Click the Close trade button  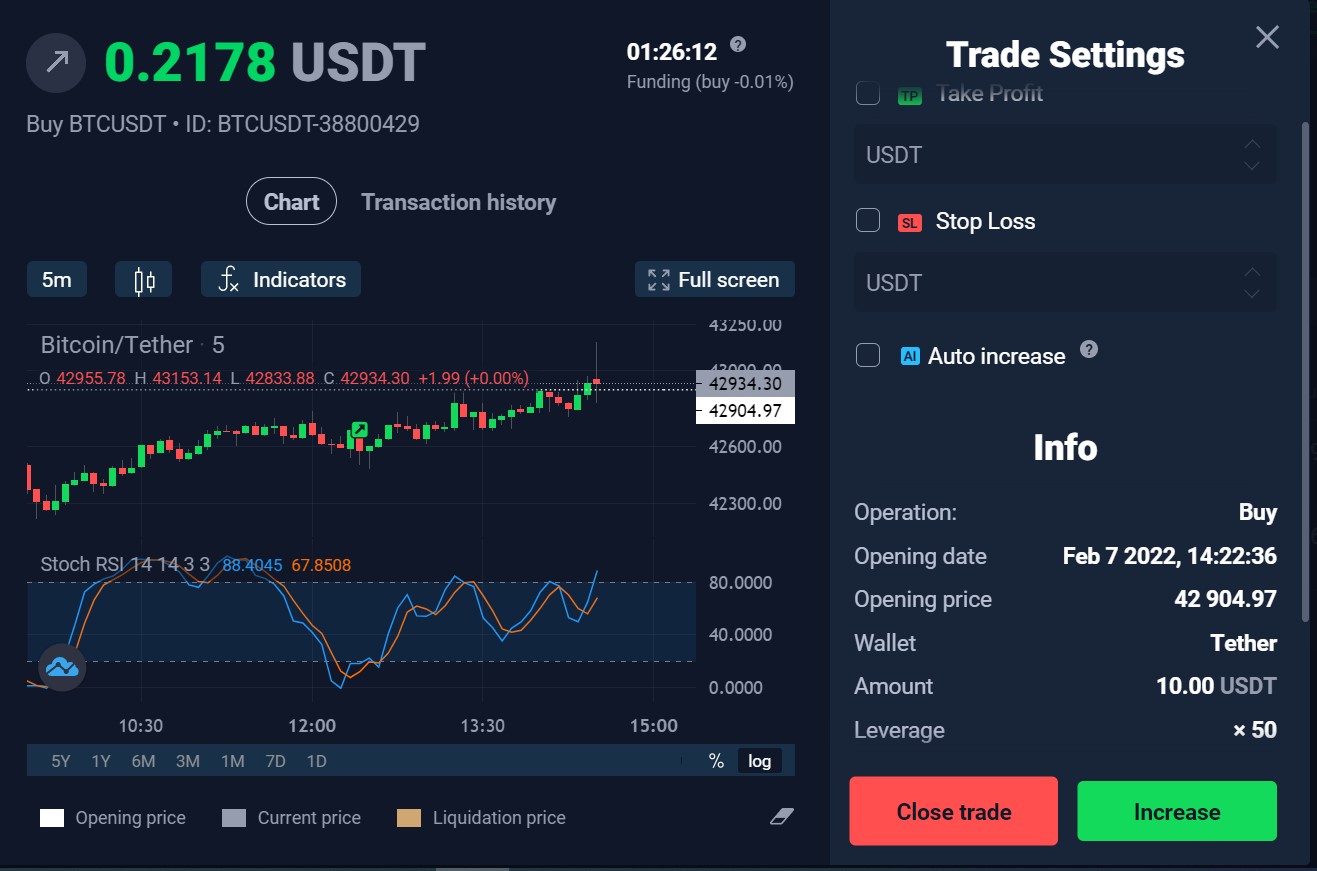(x=954, y=811)
